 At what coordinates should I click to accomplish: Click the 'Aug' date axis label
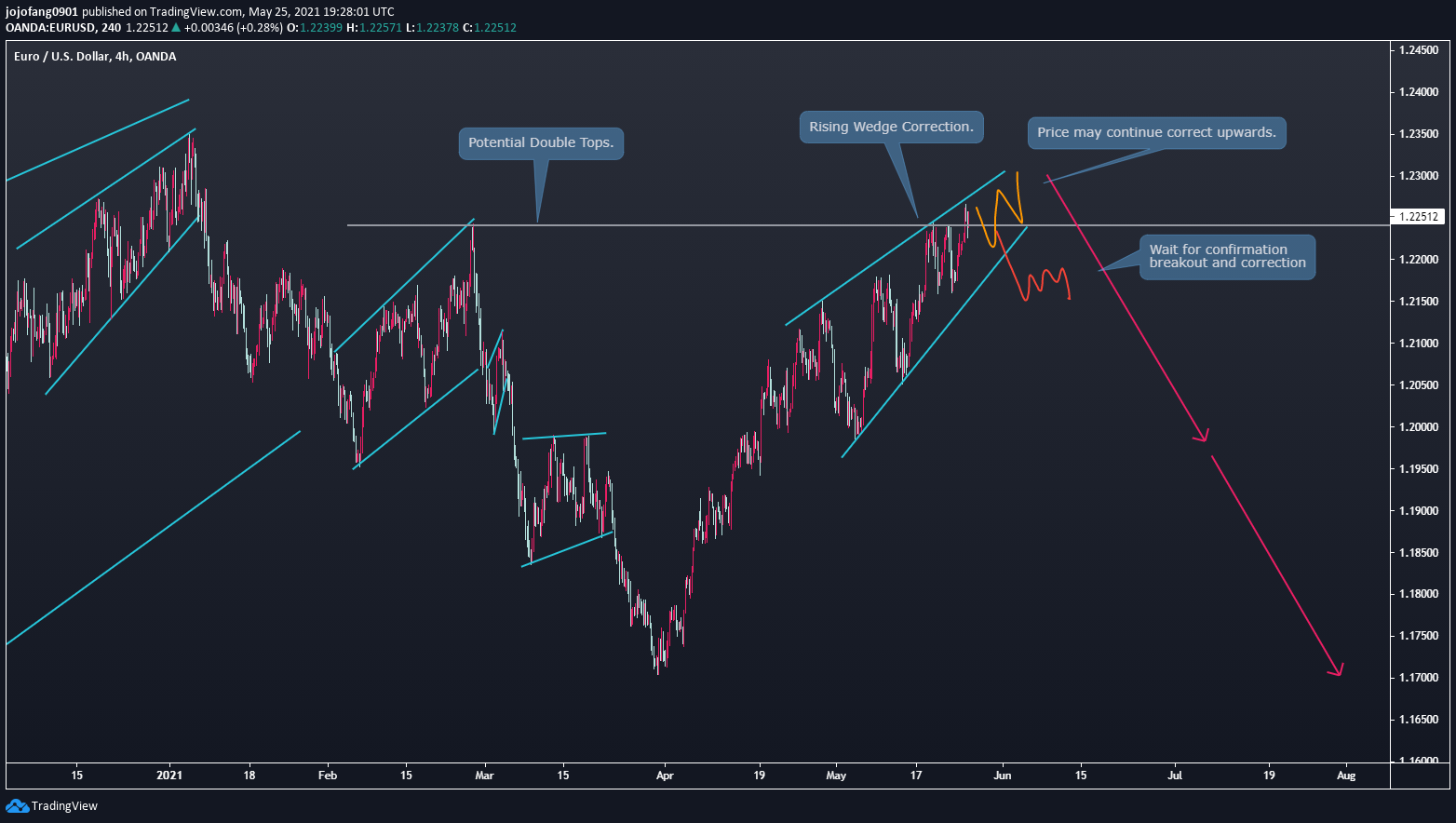tap(1346, 775)
